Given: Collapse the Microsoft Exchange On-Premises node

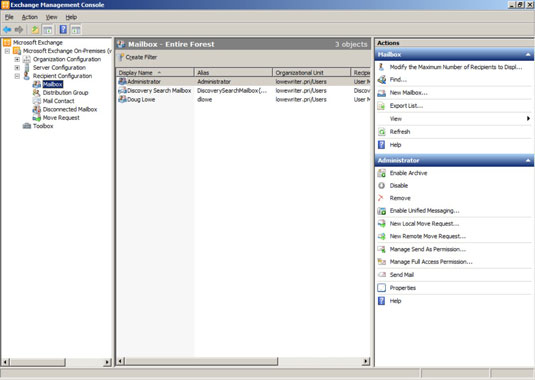Looking at the screenshot, I should click(7, 51).
